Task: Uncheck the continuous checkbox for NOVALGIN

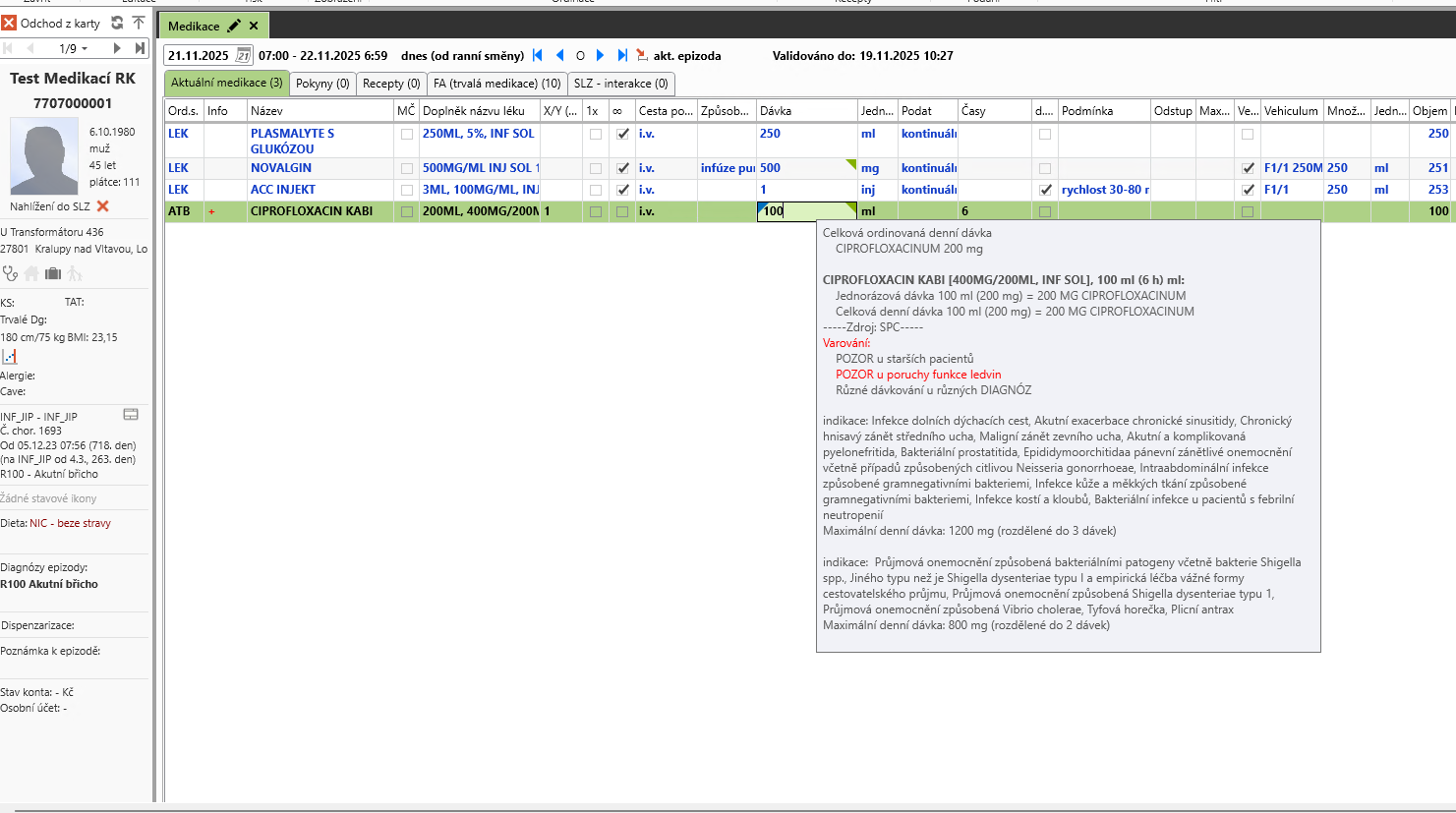Action: click(x=622, y=168)
